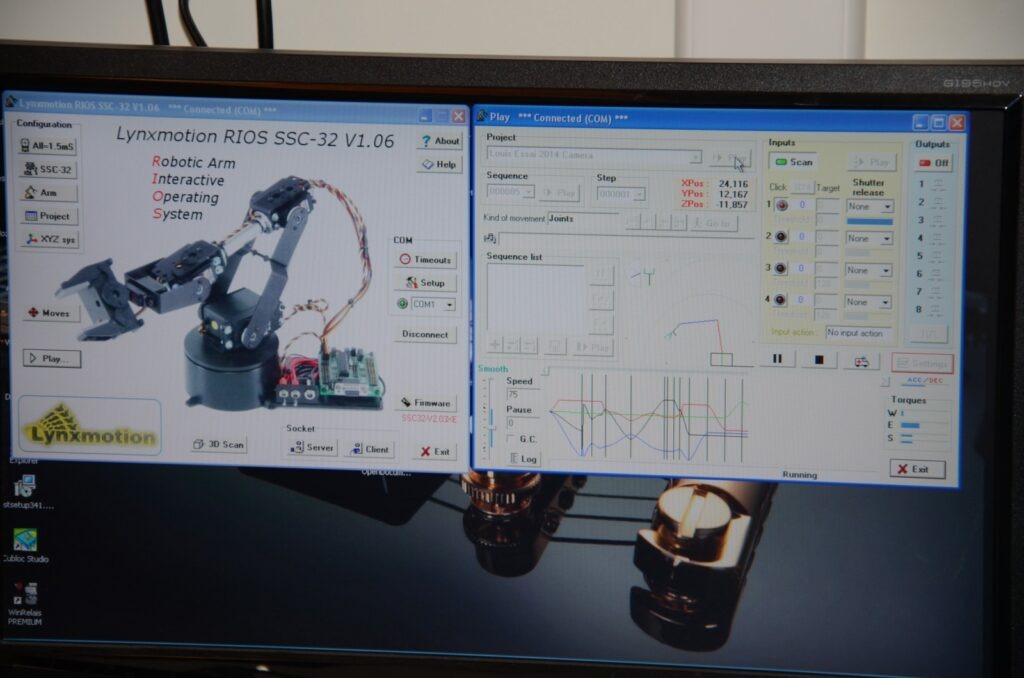Screen dimensions: 1024x678
Task: Open SSC-32 configuration in RIOS window
Action: coord(48,169)
